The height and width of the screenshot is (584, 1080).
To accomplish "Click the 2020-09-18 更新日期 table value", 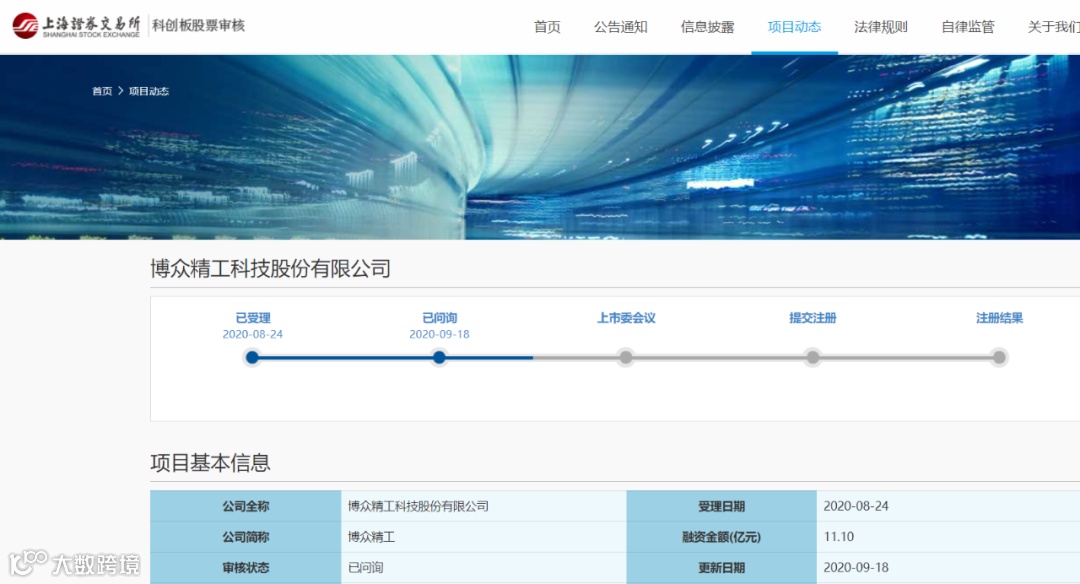I will point(856,568).
